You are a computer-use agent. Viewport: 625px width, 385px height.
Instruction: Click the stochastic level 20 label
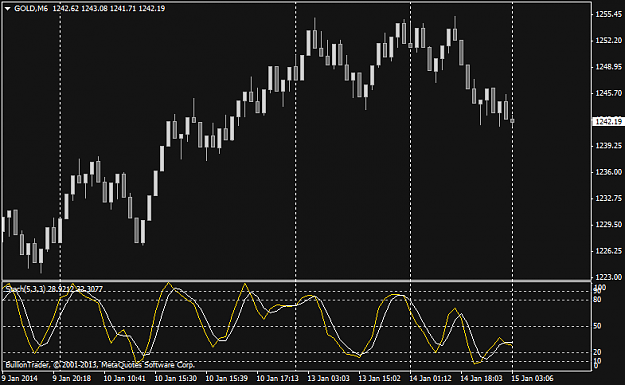(x=597, y=352)
